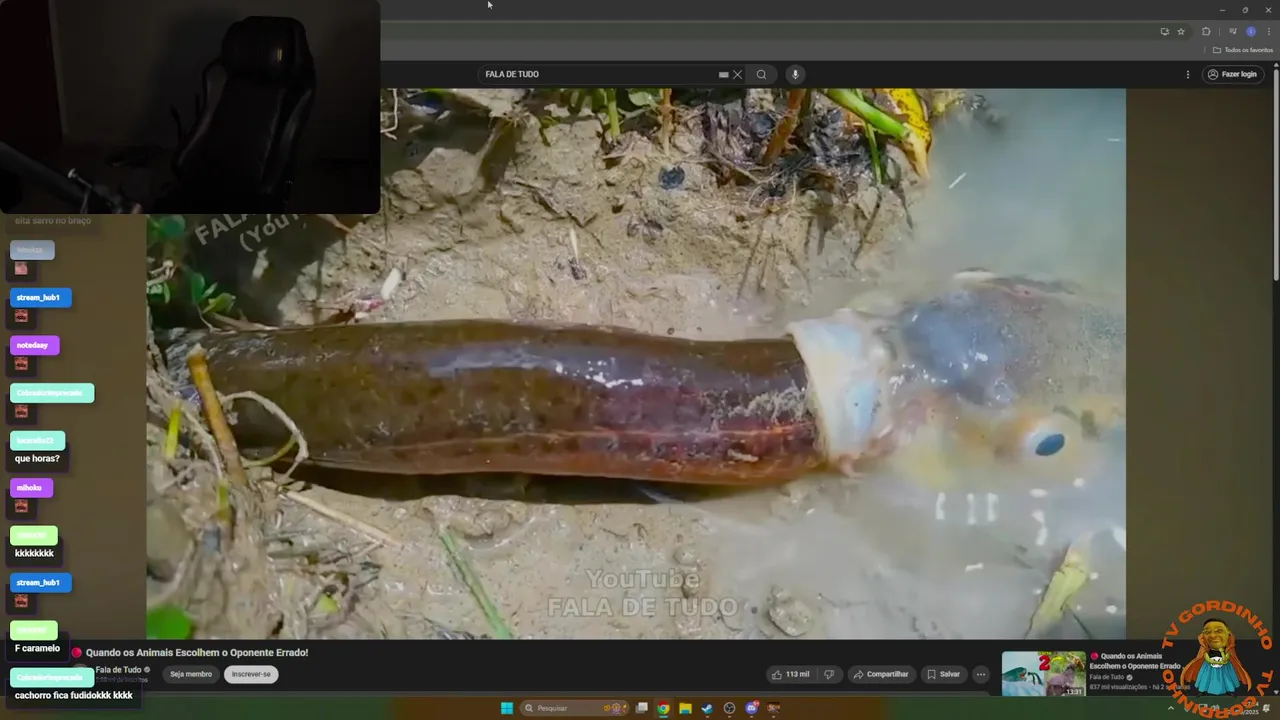Open Chrome profile avatar
The width and height of the screenshot is (1280, 720).
[x=1250, y=32]
